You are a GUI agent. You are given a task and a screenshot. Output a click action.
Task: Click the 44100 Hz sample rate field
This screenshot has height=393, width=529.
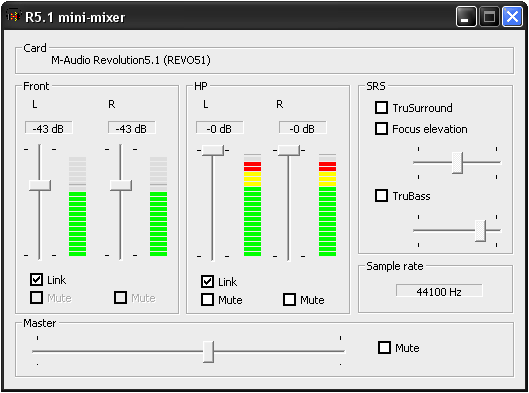click(x=439, y=291)
